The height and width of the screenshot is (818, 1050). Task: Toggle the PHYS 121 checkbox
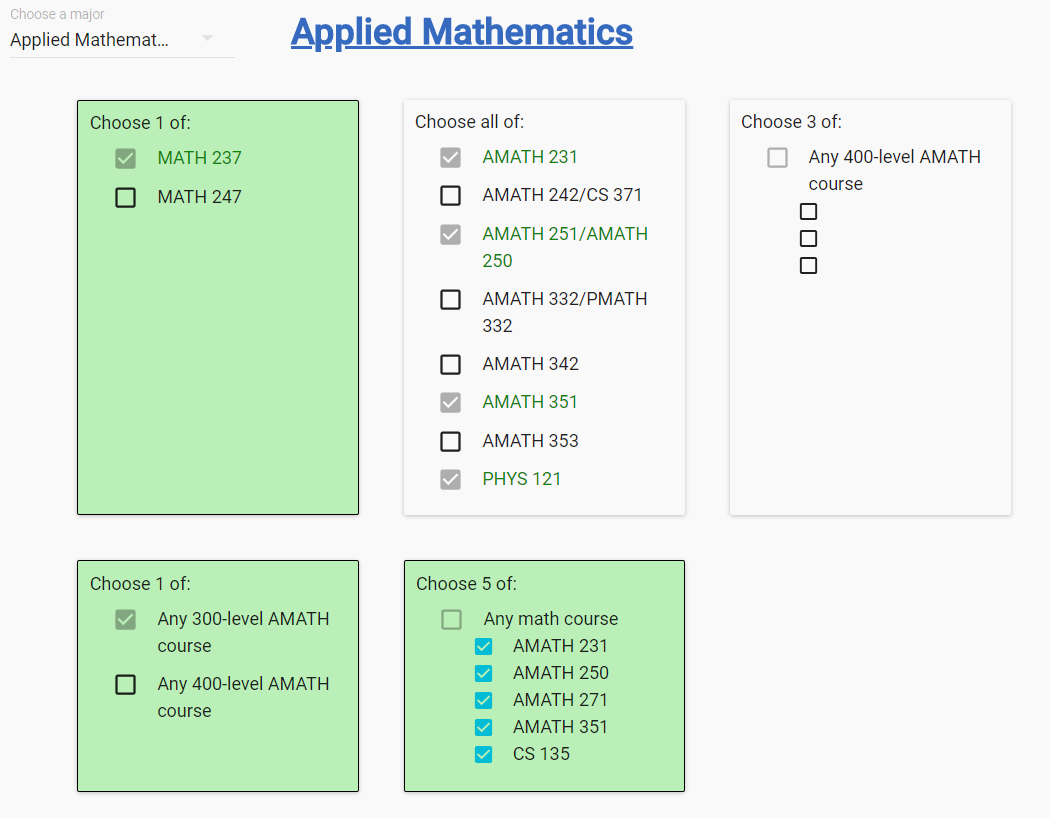(451, 480)
